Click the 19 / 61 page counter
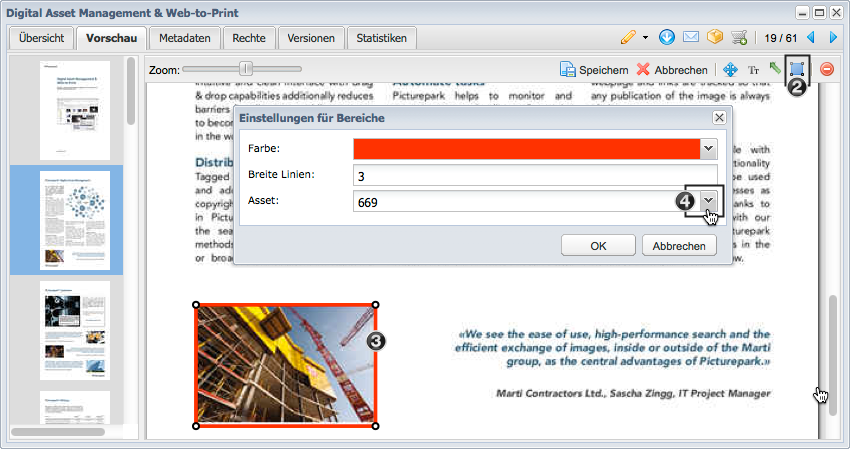Image resolution: width=850 pixels, height=449 pixels. pos(781,38)
